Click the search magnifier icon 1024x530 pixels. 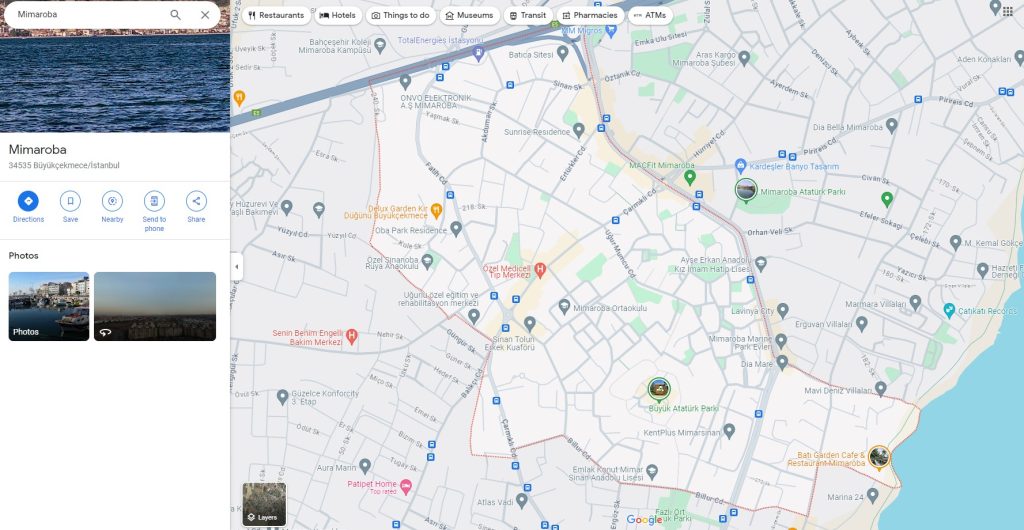pos(175,14)
